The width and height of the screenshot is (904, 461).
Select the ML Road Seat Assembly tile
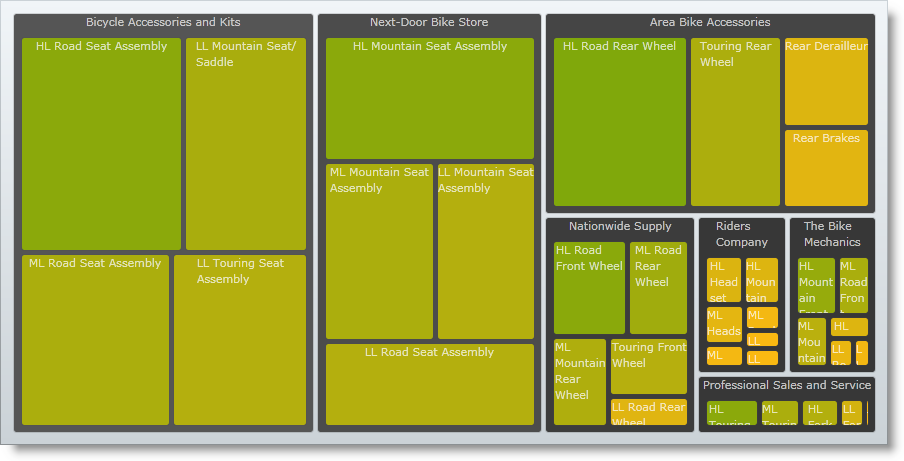(x=95, y=340)
